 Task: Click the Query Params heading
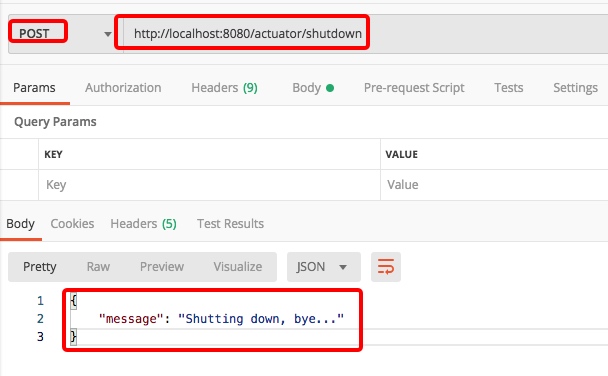coord(55,122)
